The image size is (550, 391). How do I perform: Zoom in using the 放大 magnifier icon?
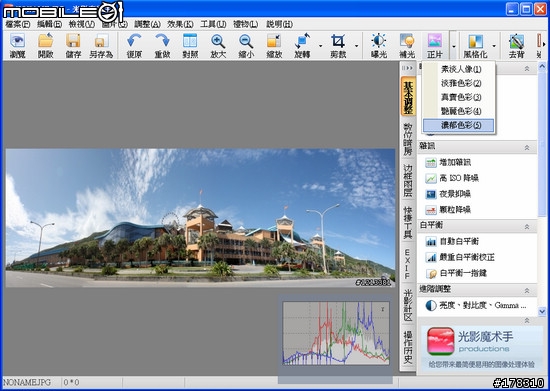218,46
